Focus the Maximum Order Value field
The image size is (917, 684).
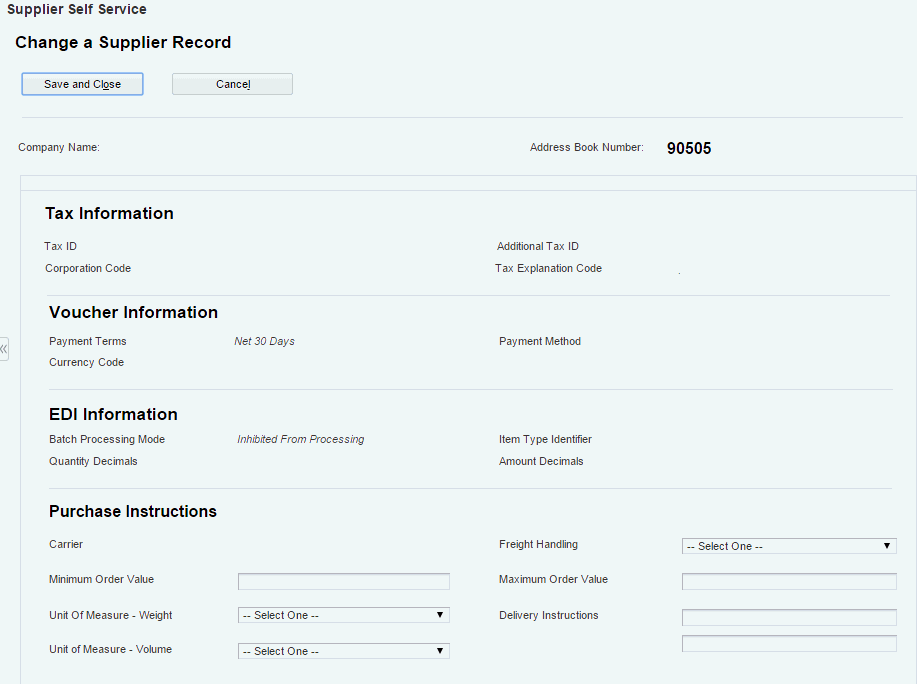[x=789, y=581]
